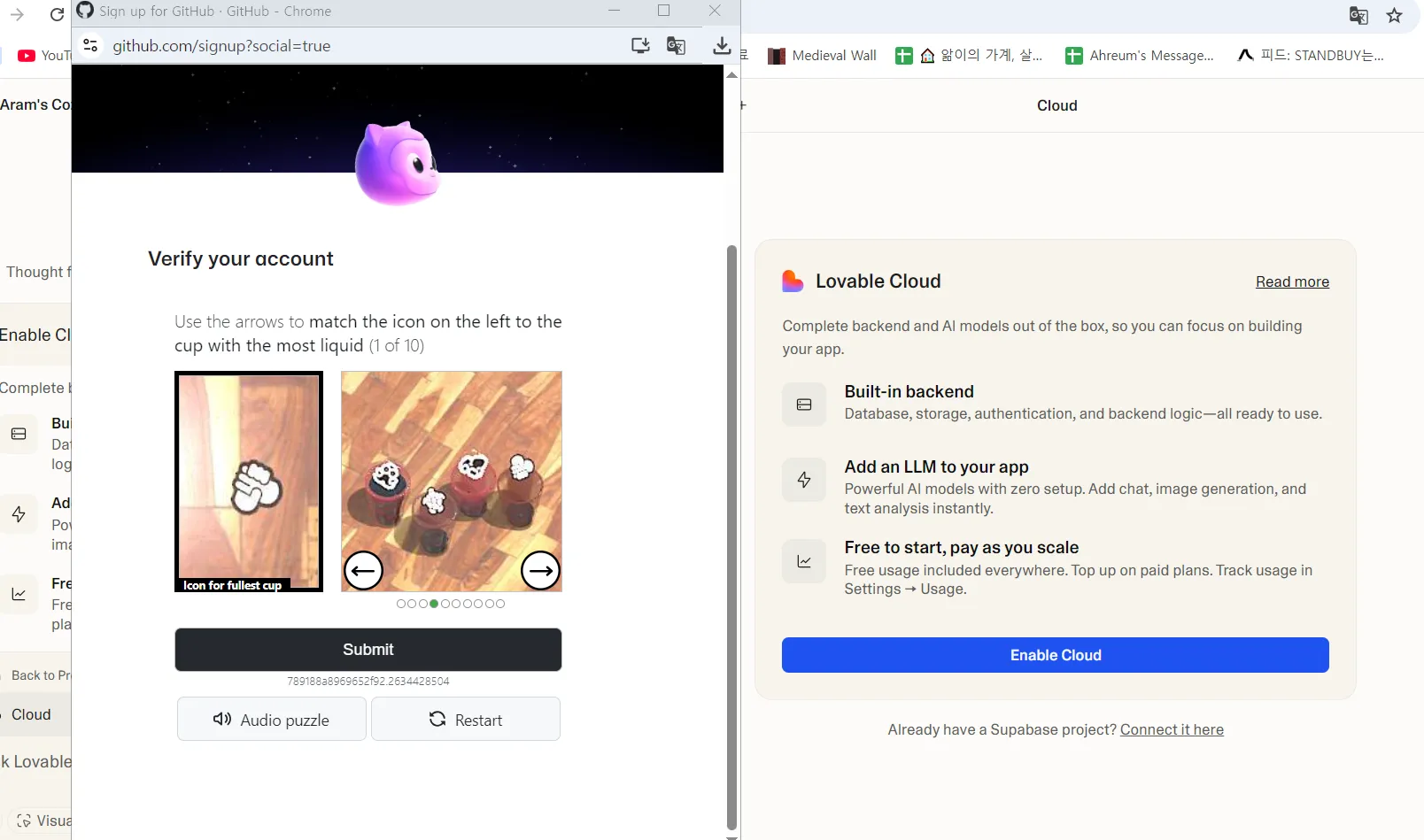This screenshot has height=840, width=1424.
Task: Click the site information icon in the popup address bar
Action: tap(90, 46)
